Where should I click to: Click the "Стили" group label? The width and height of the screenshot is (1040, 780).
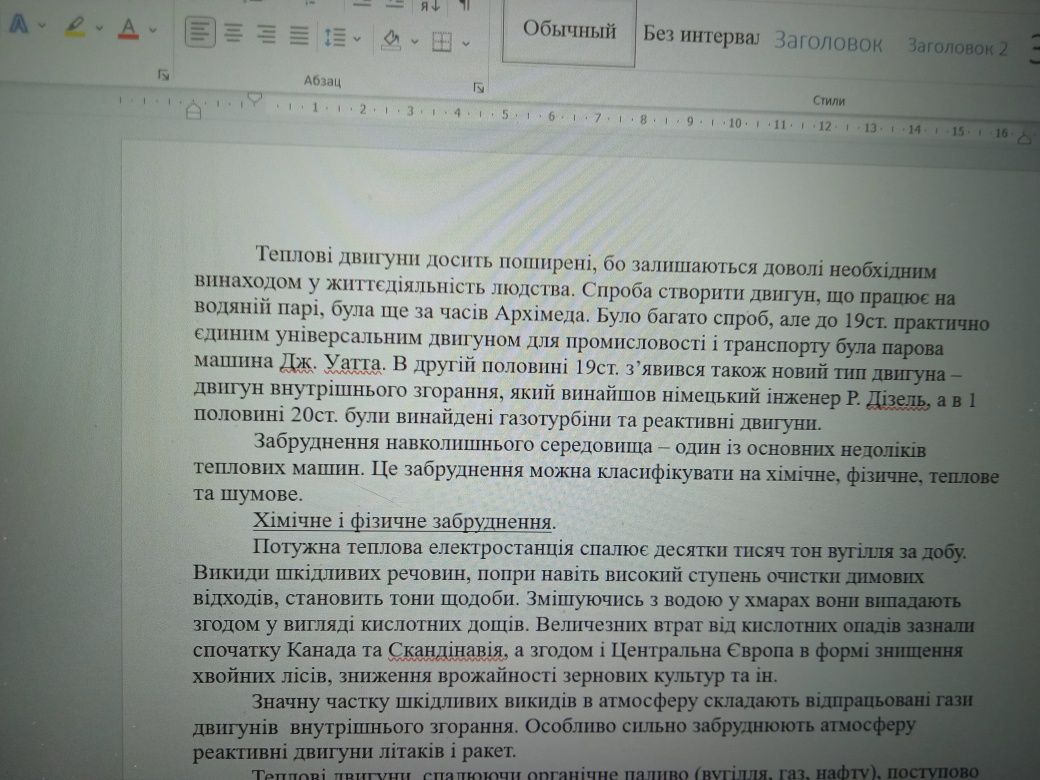pos(828,101)
